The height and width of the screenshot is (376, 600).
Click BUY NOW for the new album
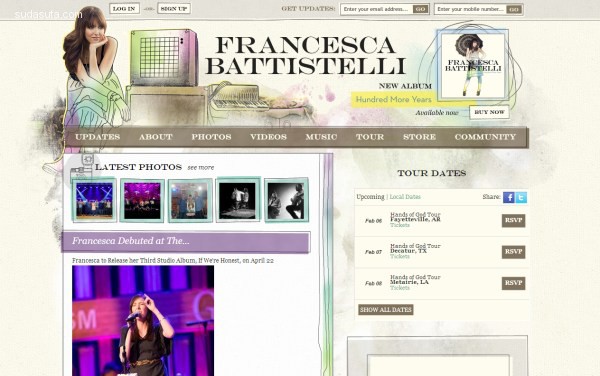[x=489, y=112]
